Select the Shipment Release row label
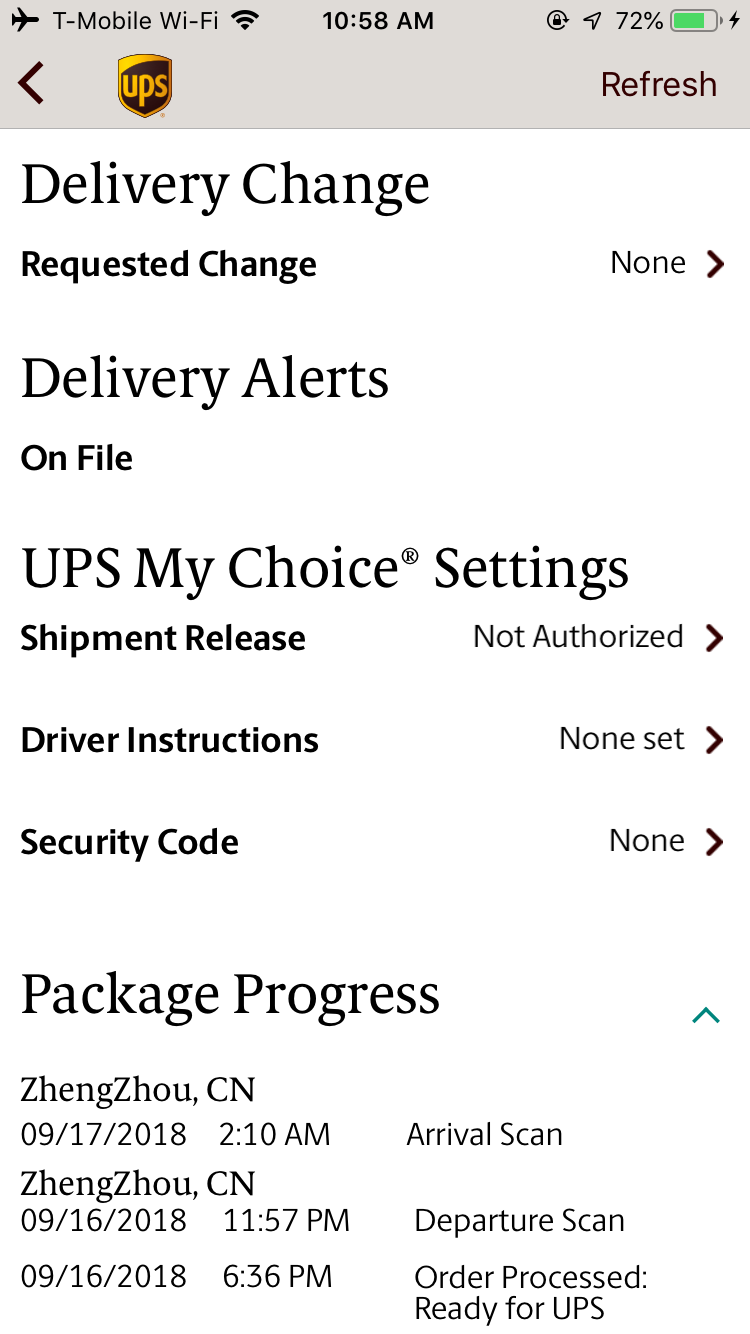This screenshot has width=750, height=1334. point(163,638)
